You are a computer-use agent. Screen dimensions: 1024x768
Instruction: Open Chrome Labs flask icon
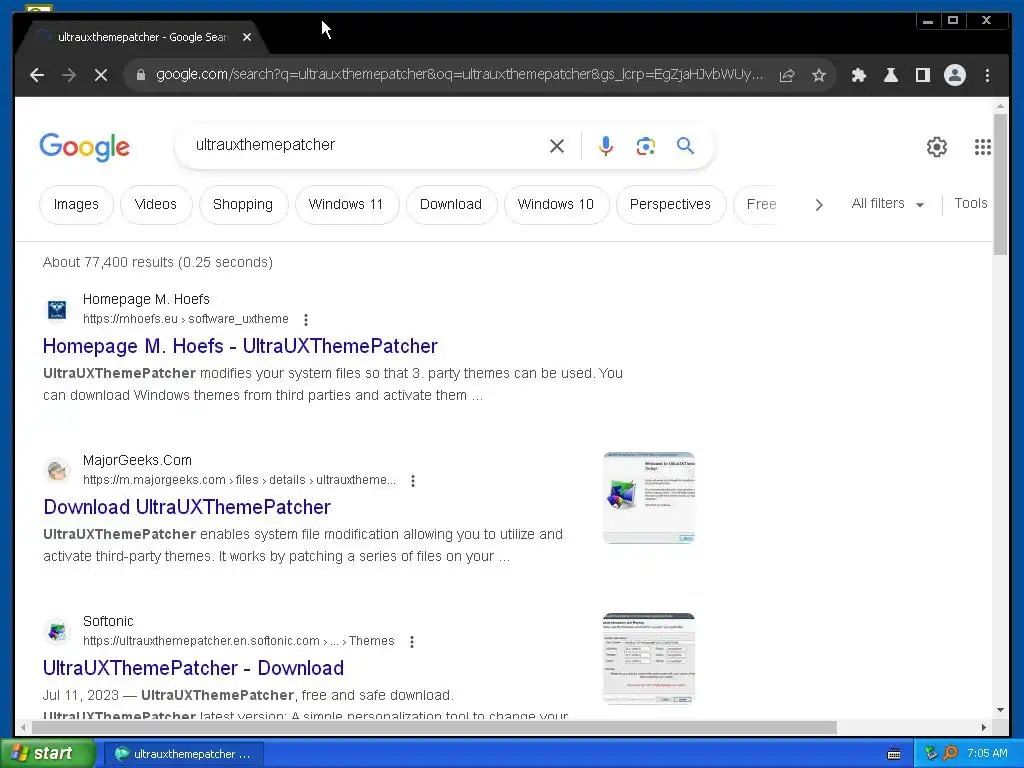point(891,75)
